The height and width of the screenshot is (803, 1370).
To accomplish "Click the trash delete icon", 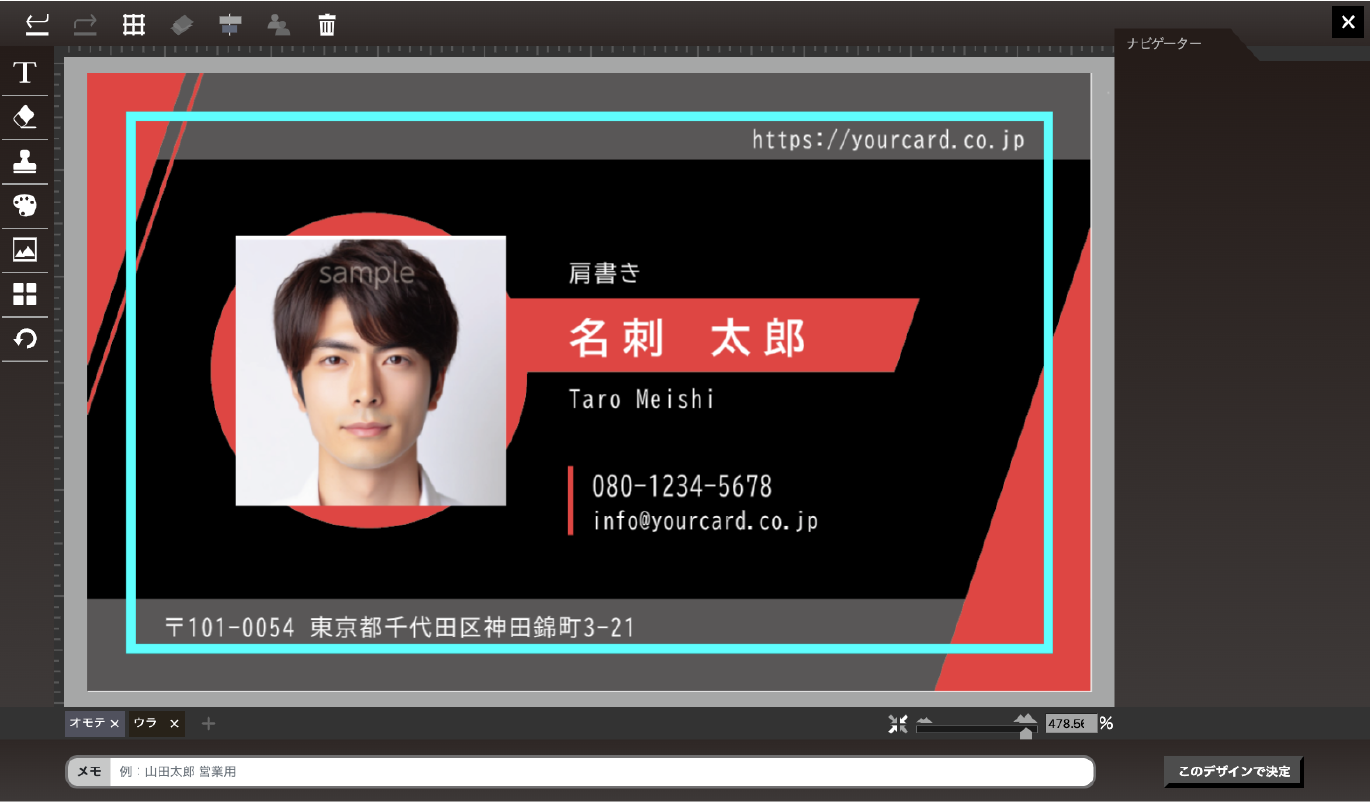I will point(327,24).
